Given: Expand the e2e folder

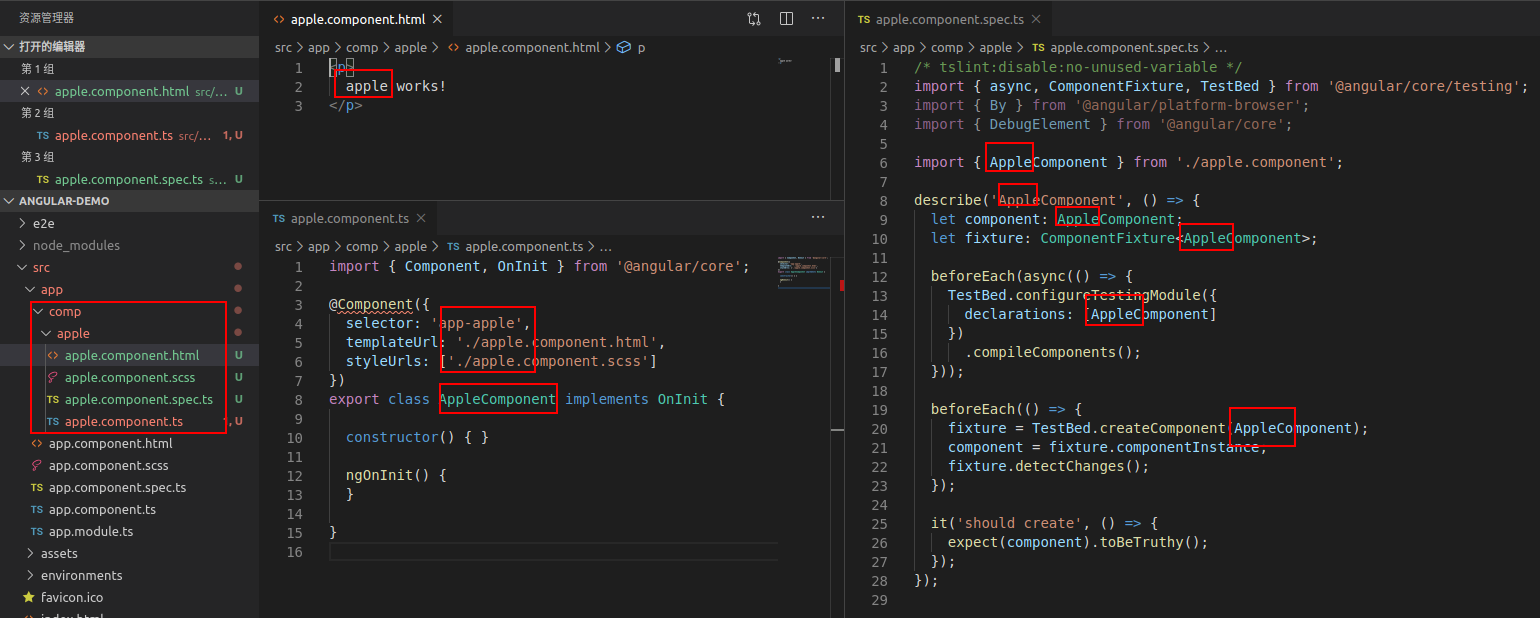Looking at the screenshot, I should [x=129, y=223].
